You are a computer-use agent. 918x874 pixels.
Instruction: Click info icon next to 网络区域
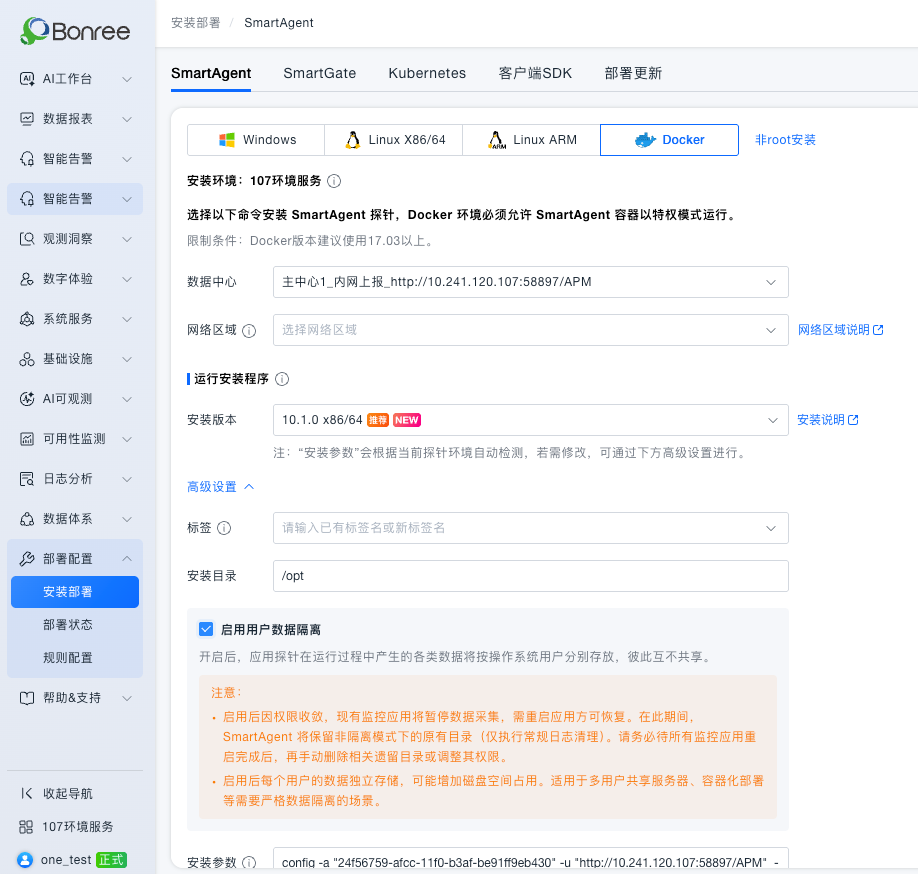click(249, 331)
